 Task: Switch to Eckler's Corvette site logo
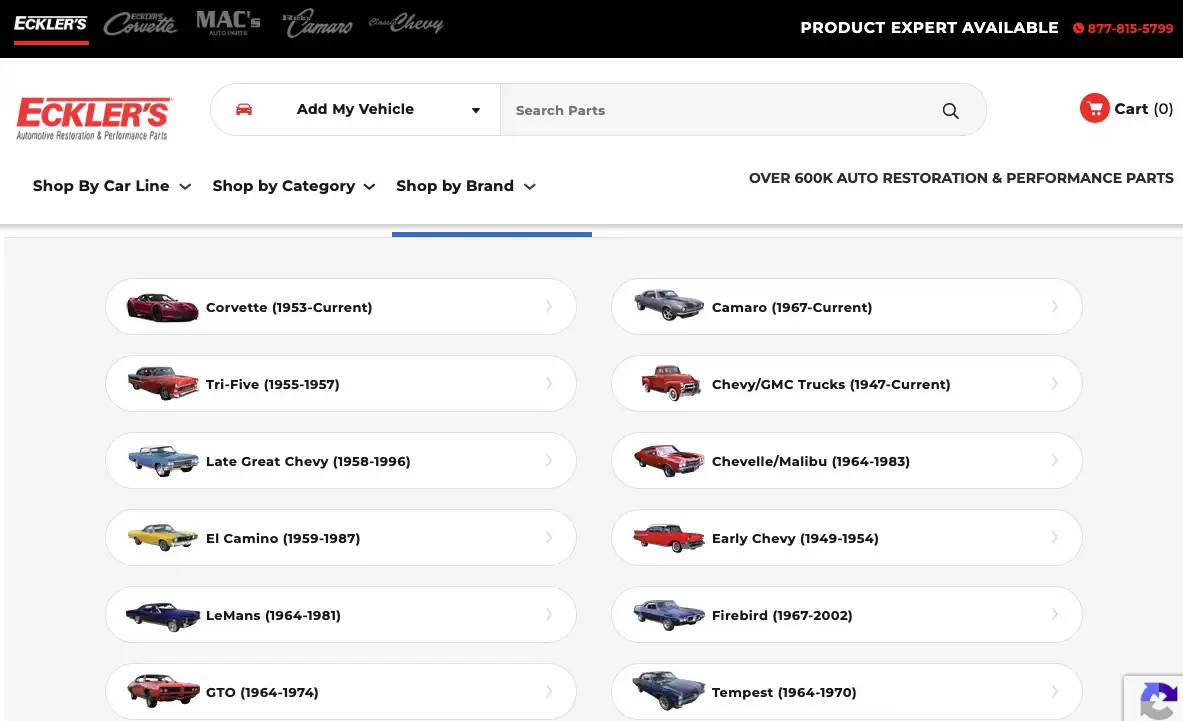pyautogui.click(x=140, y=24)
